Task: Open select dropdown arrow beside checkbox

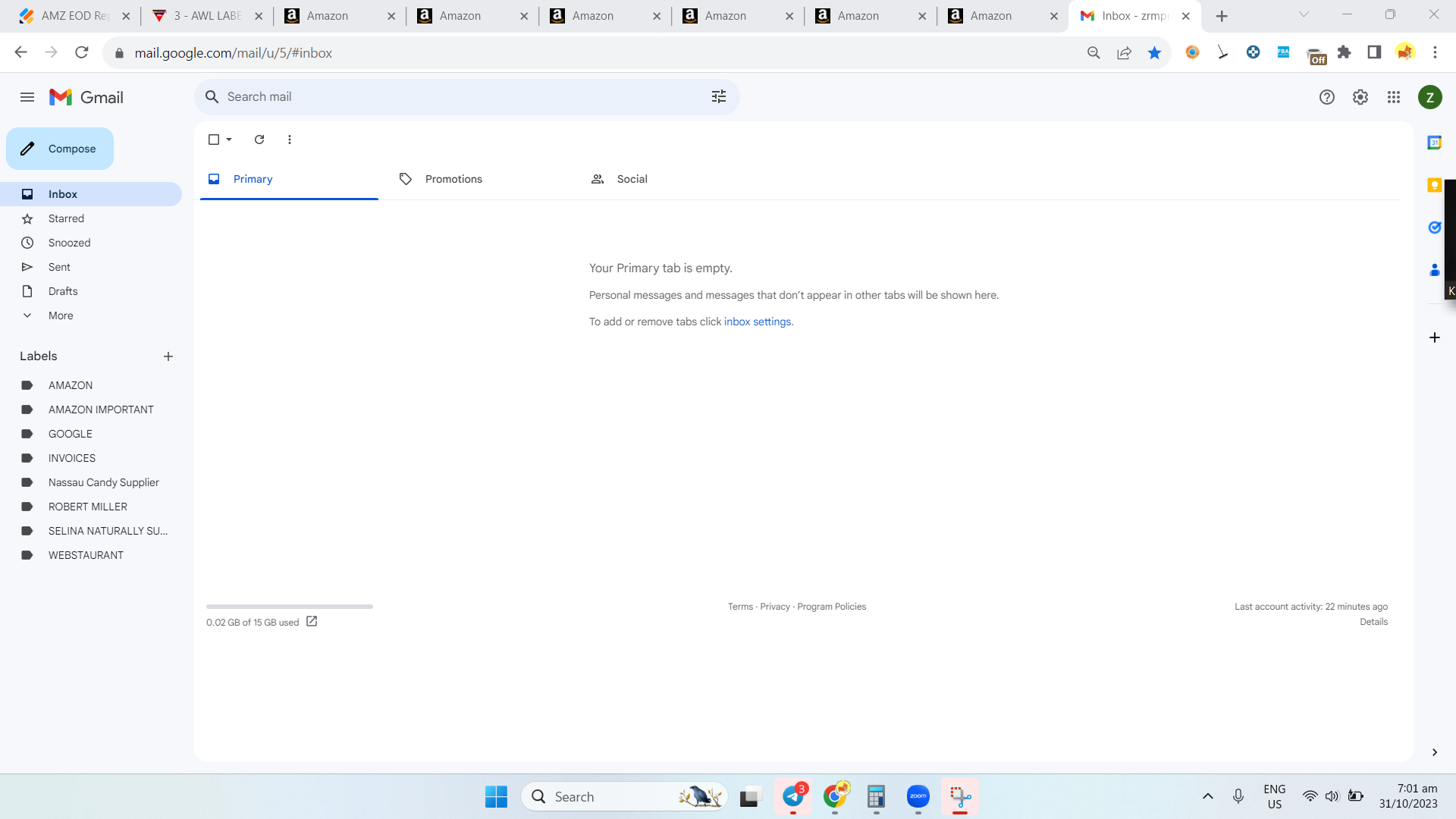Action: (x=229, y=140)
